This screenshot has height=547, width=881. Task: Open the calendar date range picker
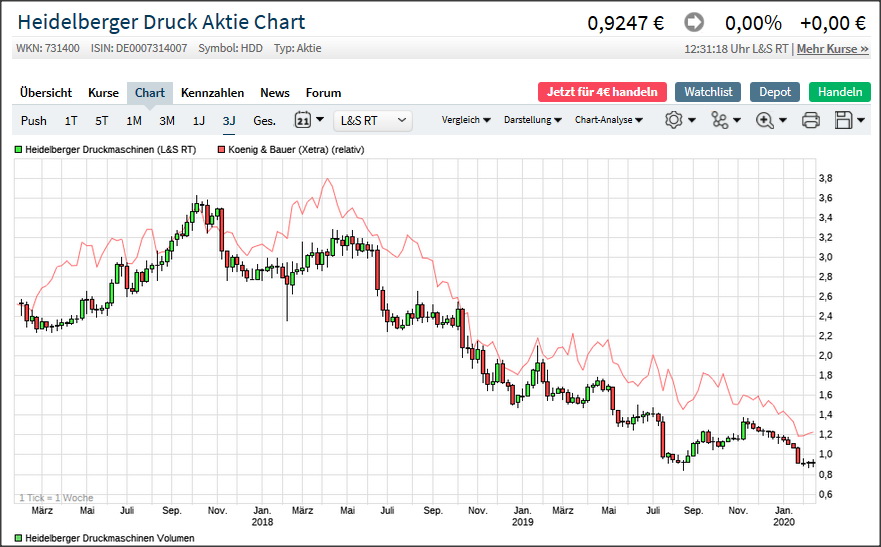click(x=309, y=120)
